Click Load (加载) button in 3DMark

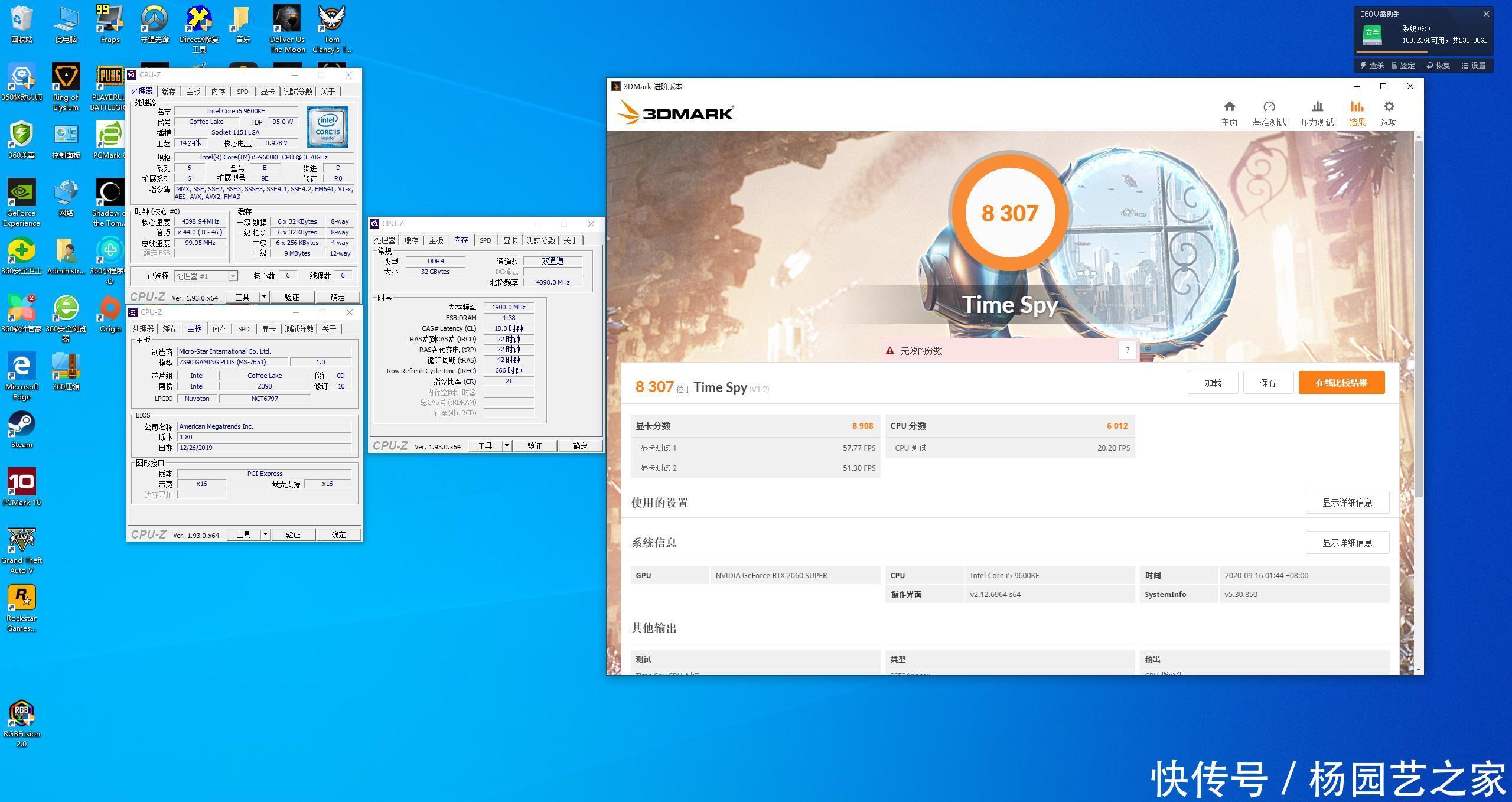(1213, 382)
